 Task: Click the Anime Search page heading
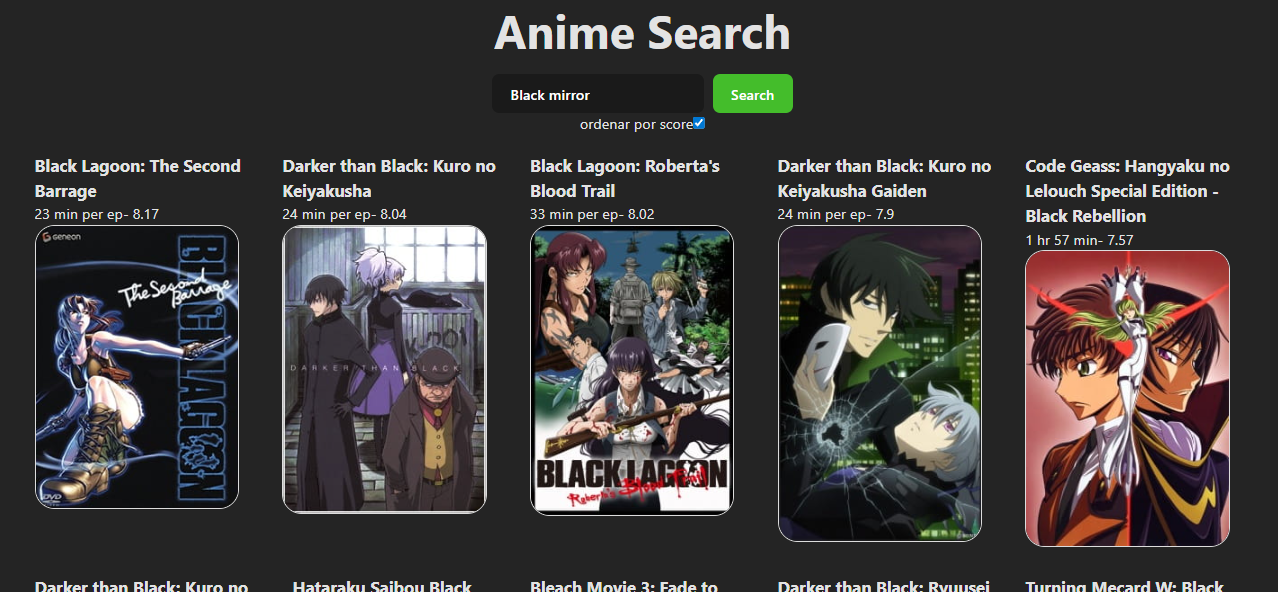[x=642, y=33]
